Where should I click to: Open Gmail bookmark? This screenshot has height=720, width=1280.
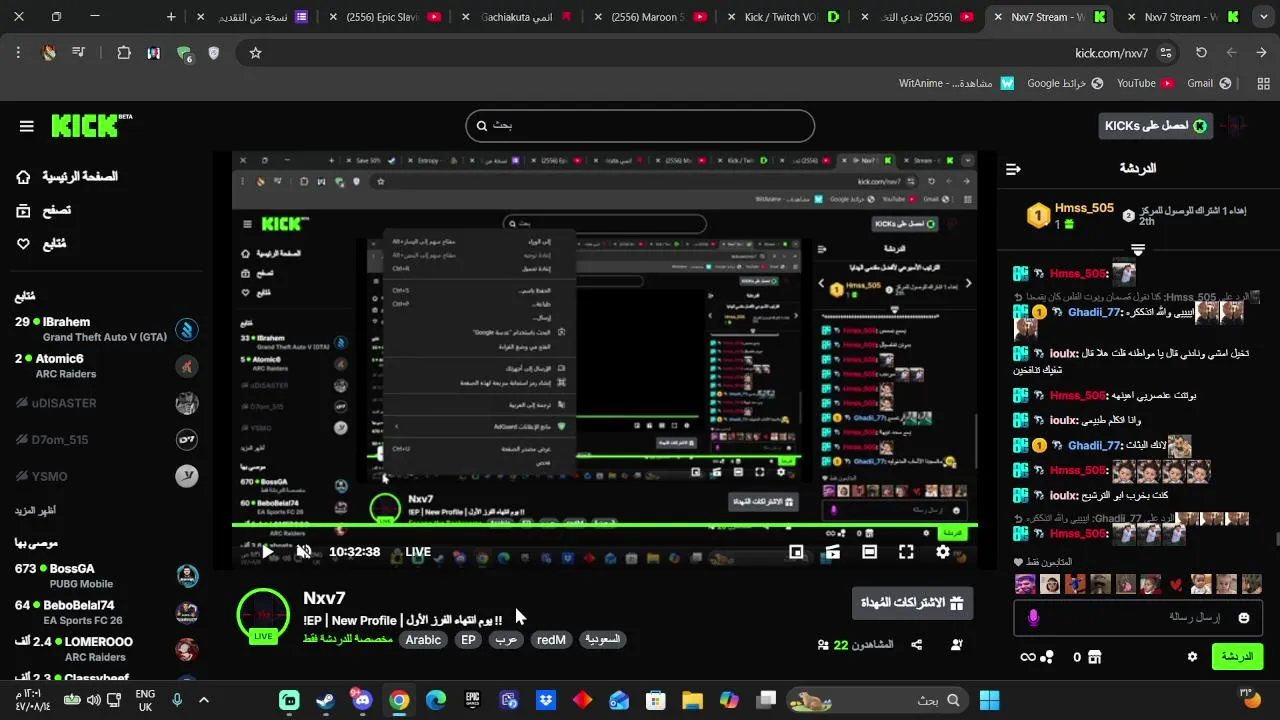click(x=1208, y=83)
